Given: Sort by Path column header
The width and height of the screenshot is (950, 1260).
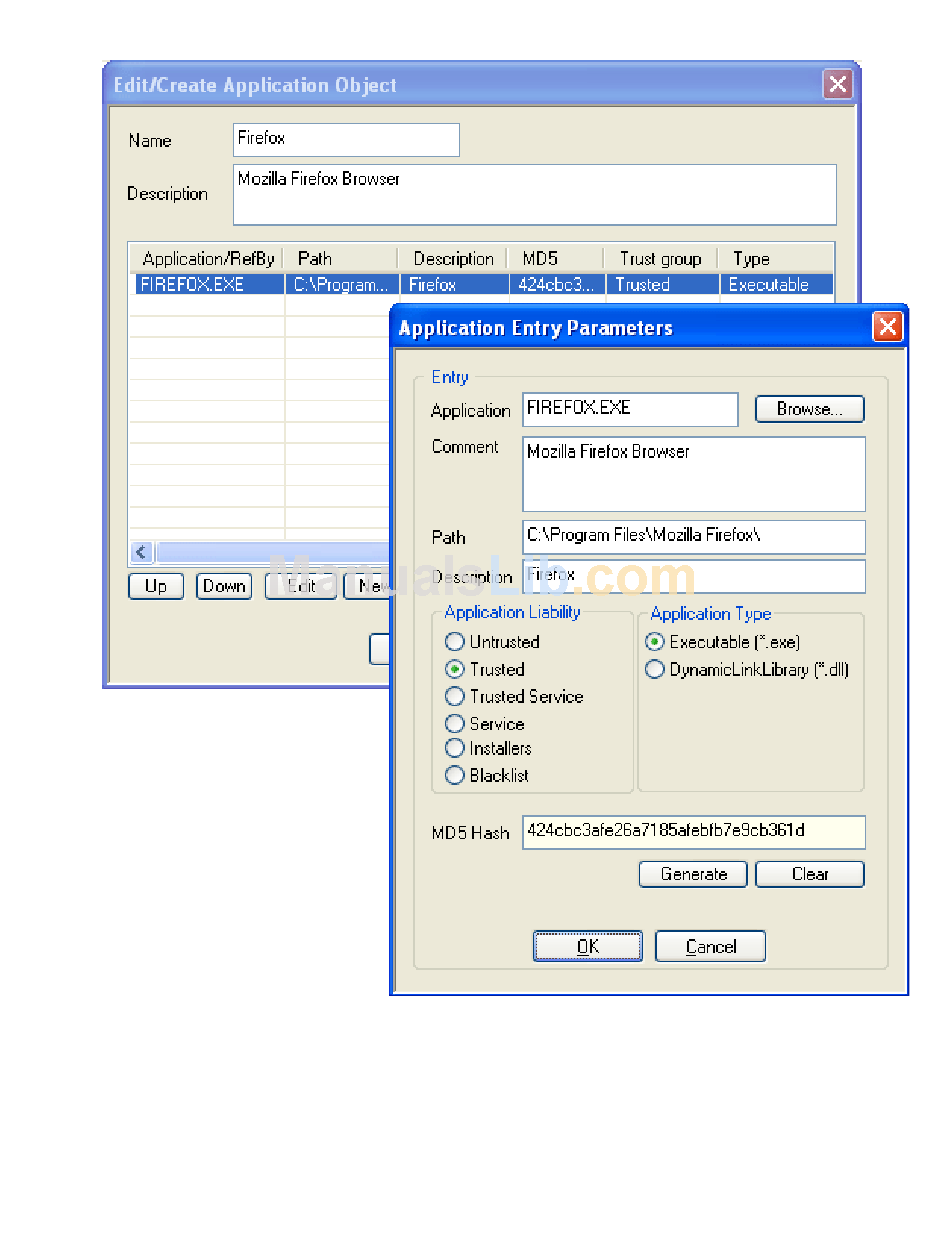Looking at the screenshot, I should point(341,259).
